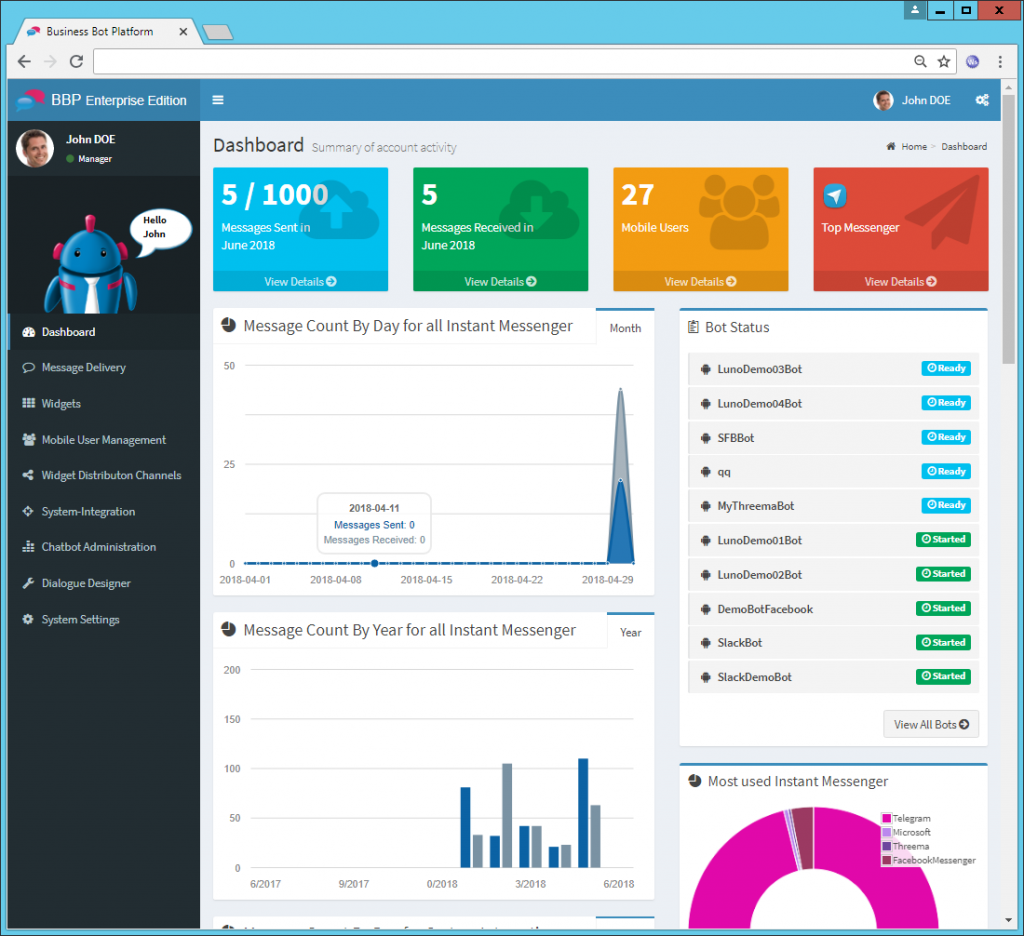The width and height of the screenshot is (1024, 936).
Task: Click Ready badge for qq bot
Action: pyautogui.click(x=946, y=471)
